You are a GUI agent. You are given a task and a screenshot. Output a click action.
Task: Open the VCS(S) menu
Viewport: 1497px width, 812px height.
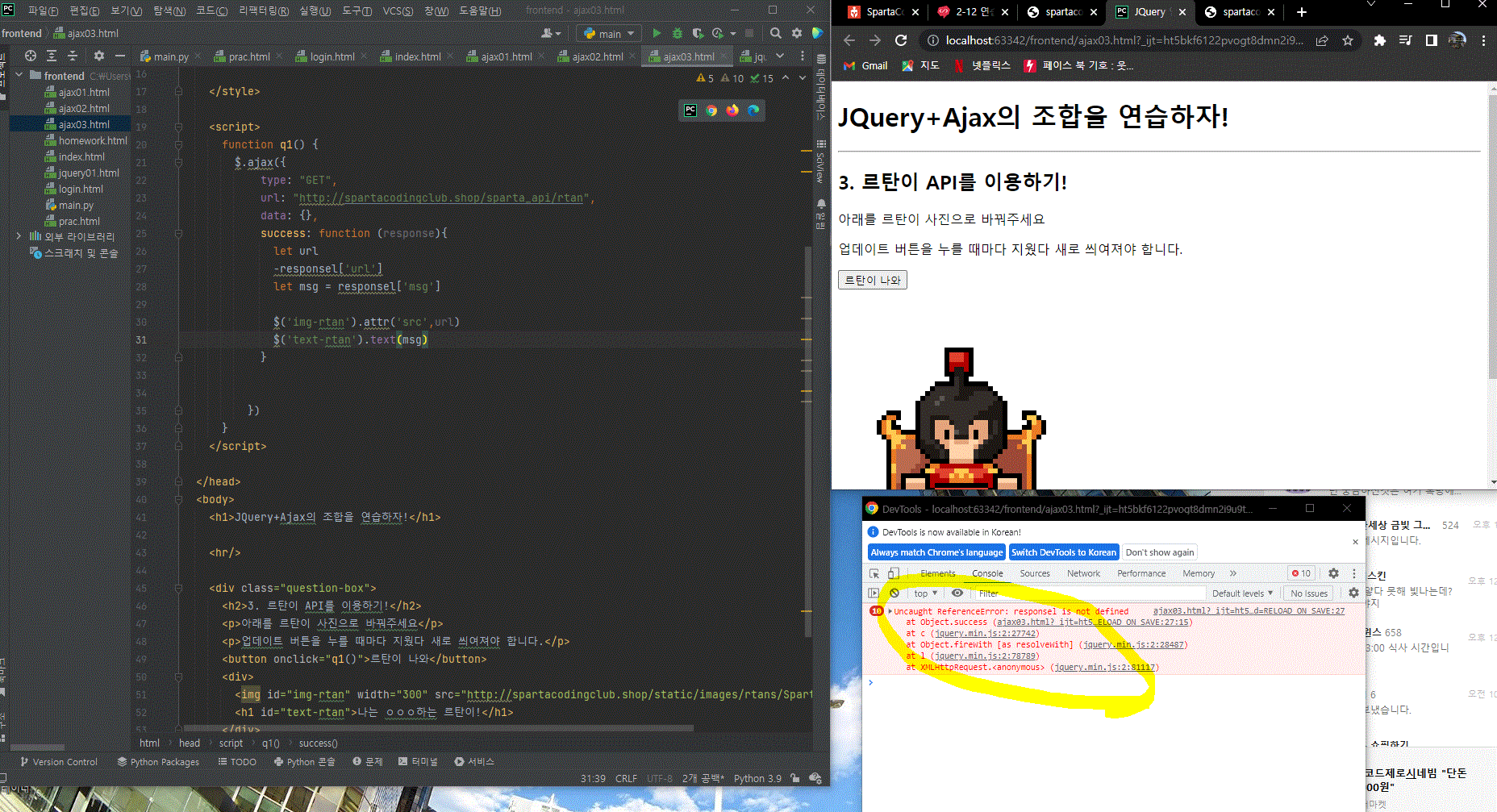pyautogui.click(x=398, y=10)
